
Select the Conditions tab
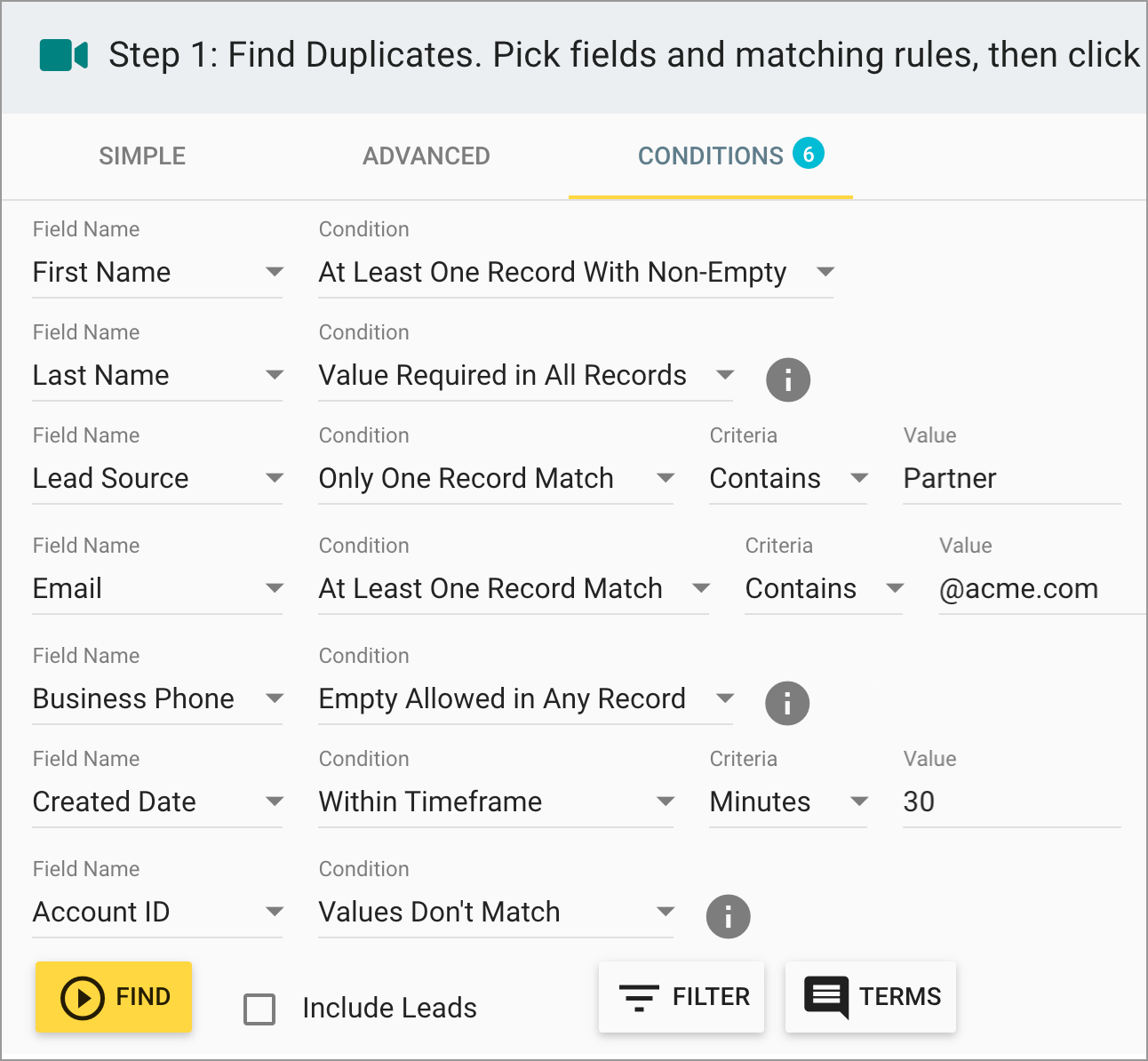(x=711, y=156)
